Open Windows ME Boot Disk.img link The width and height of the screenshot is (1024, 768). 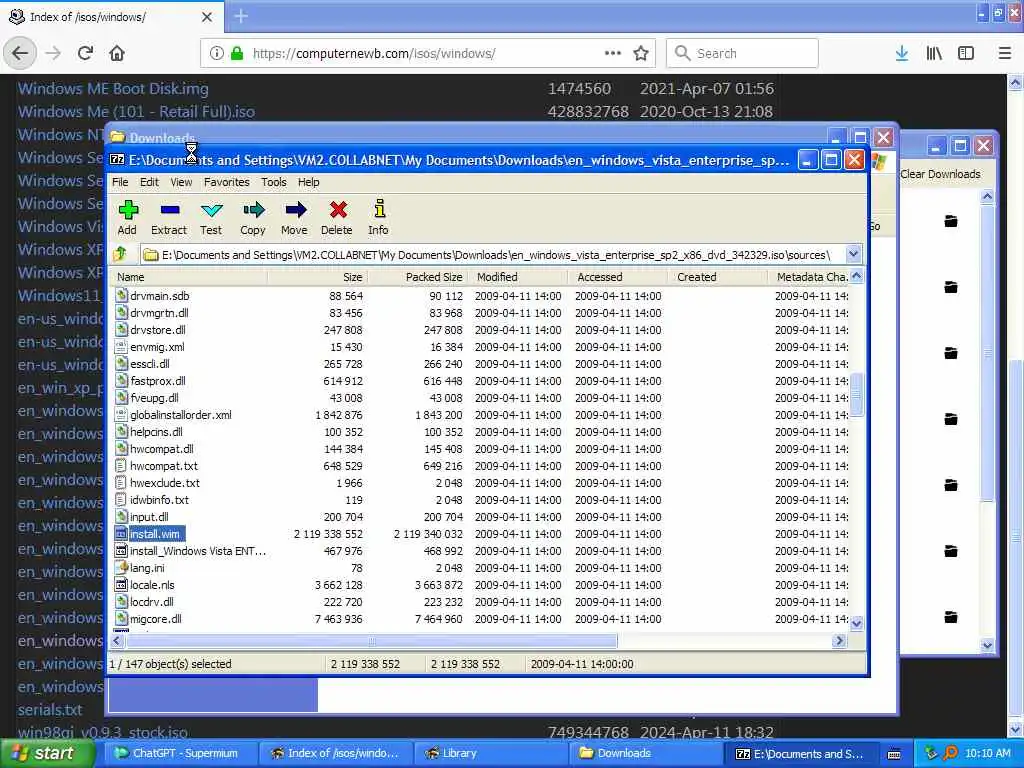pos(113,88)
